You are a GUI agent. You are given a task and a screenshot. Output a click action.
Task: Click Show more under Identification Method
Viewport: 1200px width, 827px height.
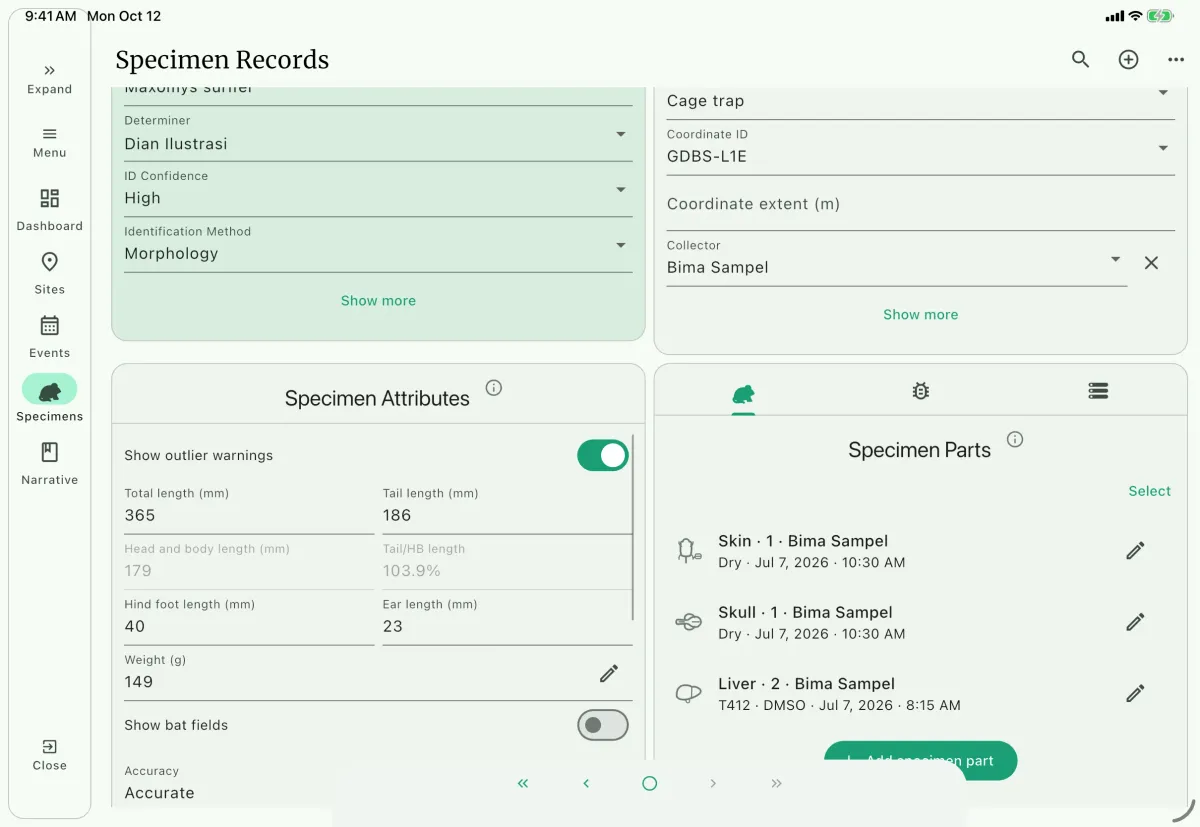378,300
